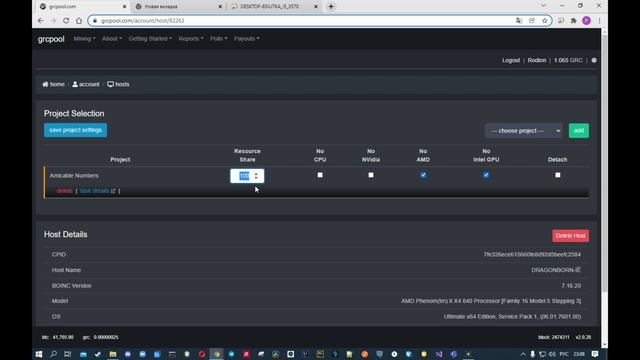Click the BOINC Version 7.16.20 value
This screenshot has height=360, width=640.
click(x=571, y=285)
